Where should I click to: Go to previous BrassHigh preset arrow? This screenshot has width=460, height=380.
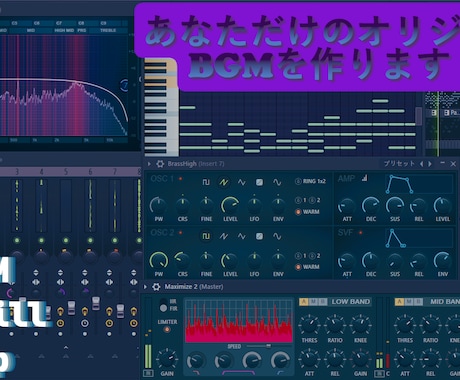pyautogui.click(x=421, y=164)
